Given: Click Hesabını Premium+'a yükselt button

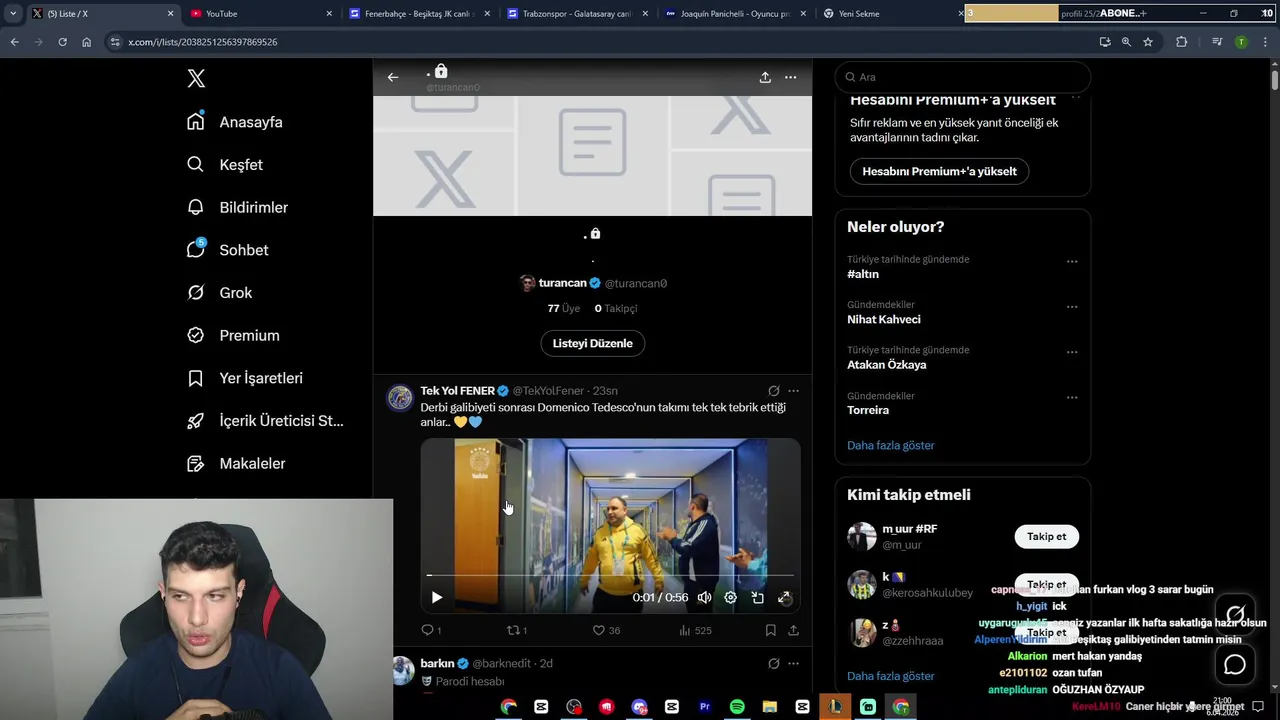Looking at the screenshot, I should (939, 171).
